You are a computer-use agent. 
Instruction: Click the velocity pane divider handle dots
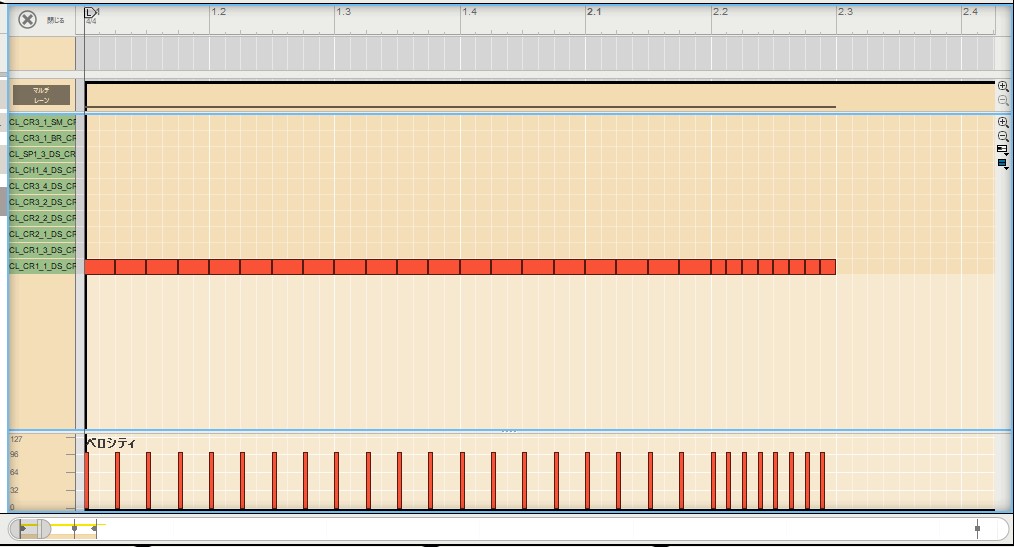pyautogui.click(x=509, y=431)
